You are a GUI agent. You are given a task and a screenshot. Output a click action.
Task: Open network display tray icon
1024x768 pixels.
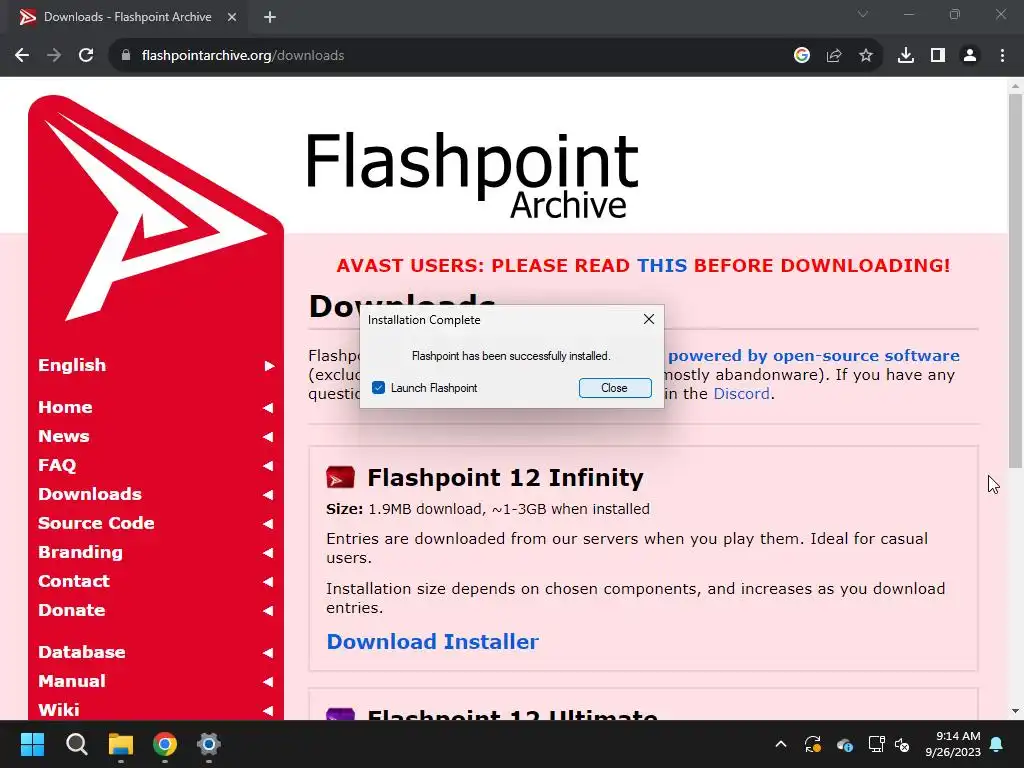(x=876, y=744)
